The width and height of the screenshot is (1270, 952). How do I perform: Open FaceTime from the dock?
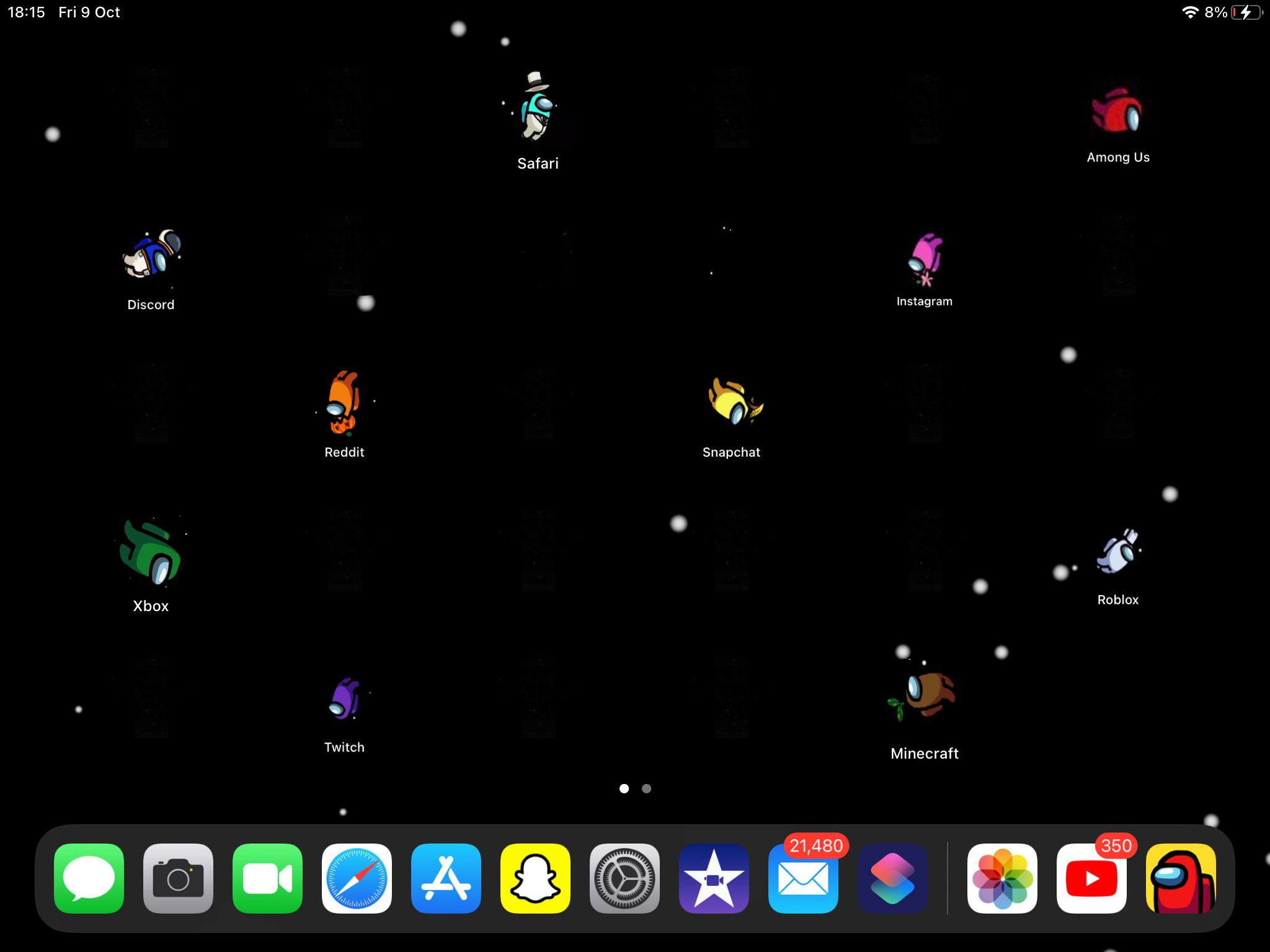pos(267,878)
